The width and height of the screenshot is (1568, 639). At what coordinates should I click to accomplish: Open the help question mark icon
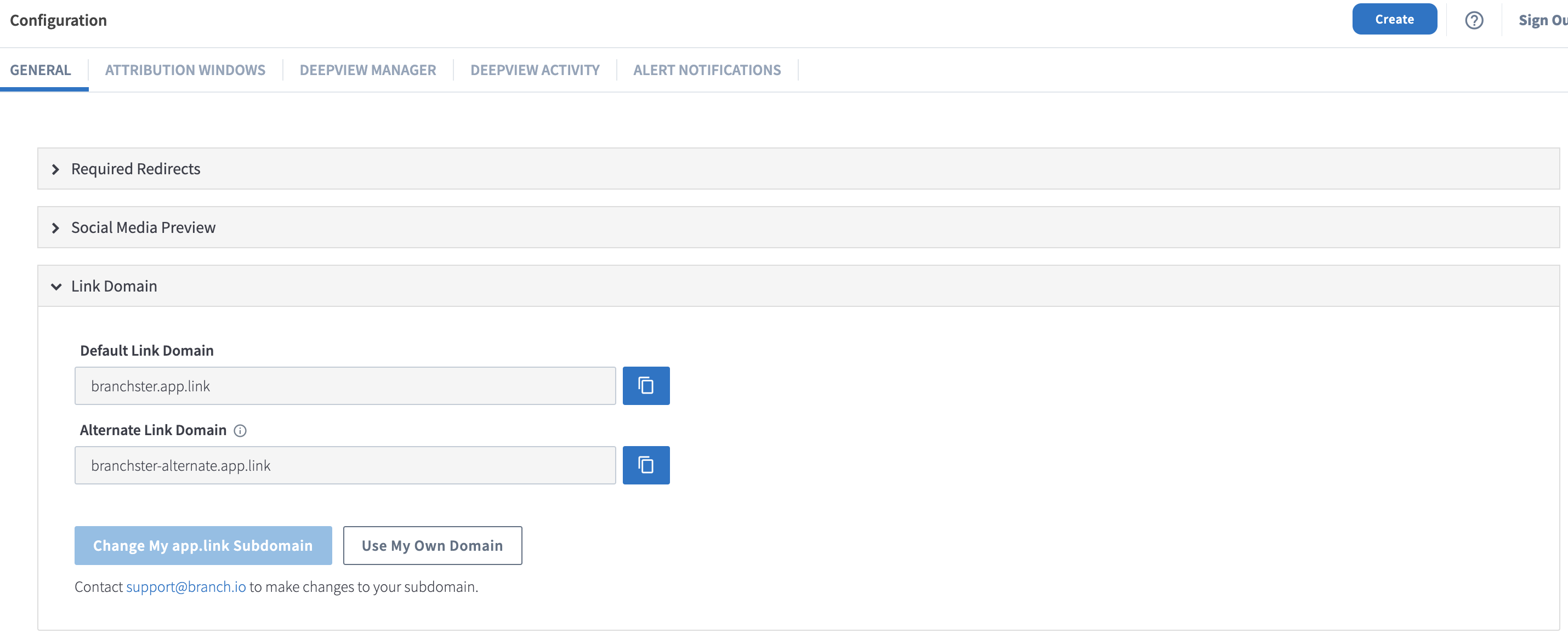[x=1474, y=20]
